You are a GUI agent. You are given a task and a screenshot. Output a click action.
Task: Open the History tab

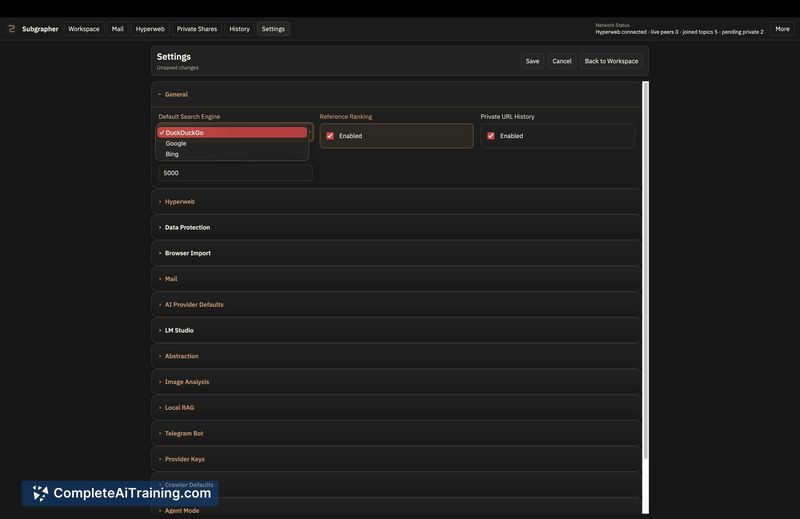(239, 29)
